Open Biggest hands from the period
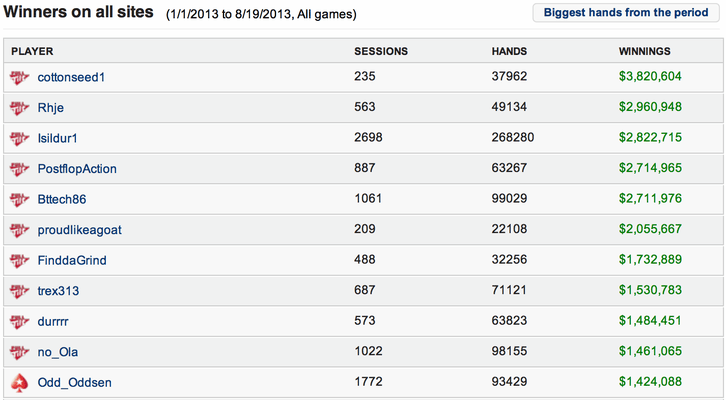The width and height of the screenshot is (726, 400). [626, 12]
